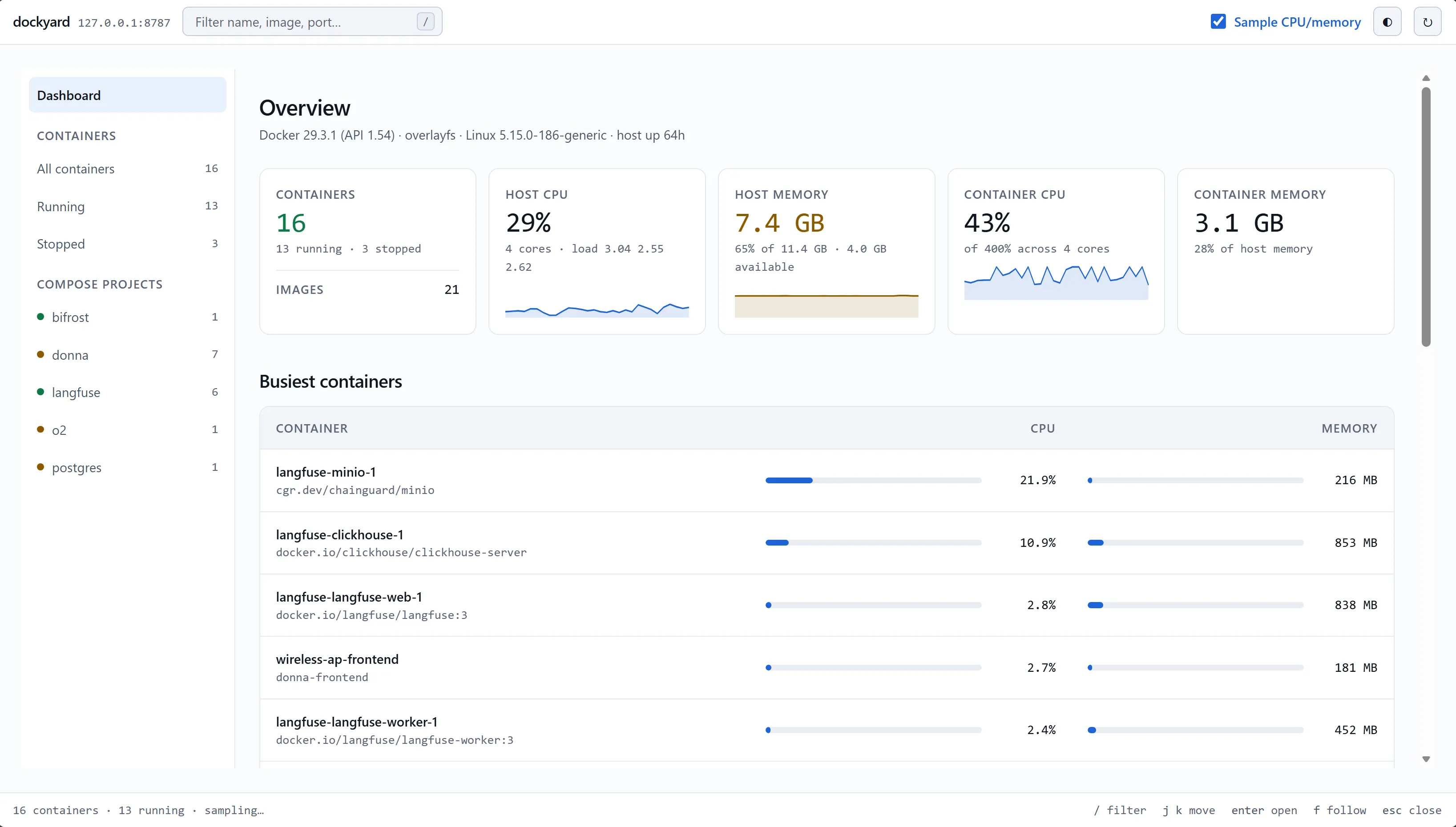The width and height of the screenshot is (1456, 827).
Task: Open the bifrost compose project
Action: (x=127, y=317)
